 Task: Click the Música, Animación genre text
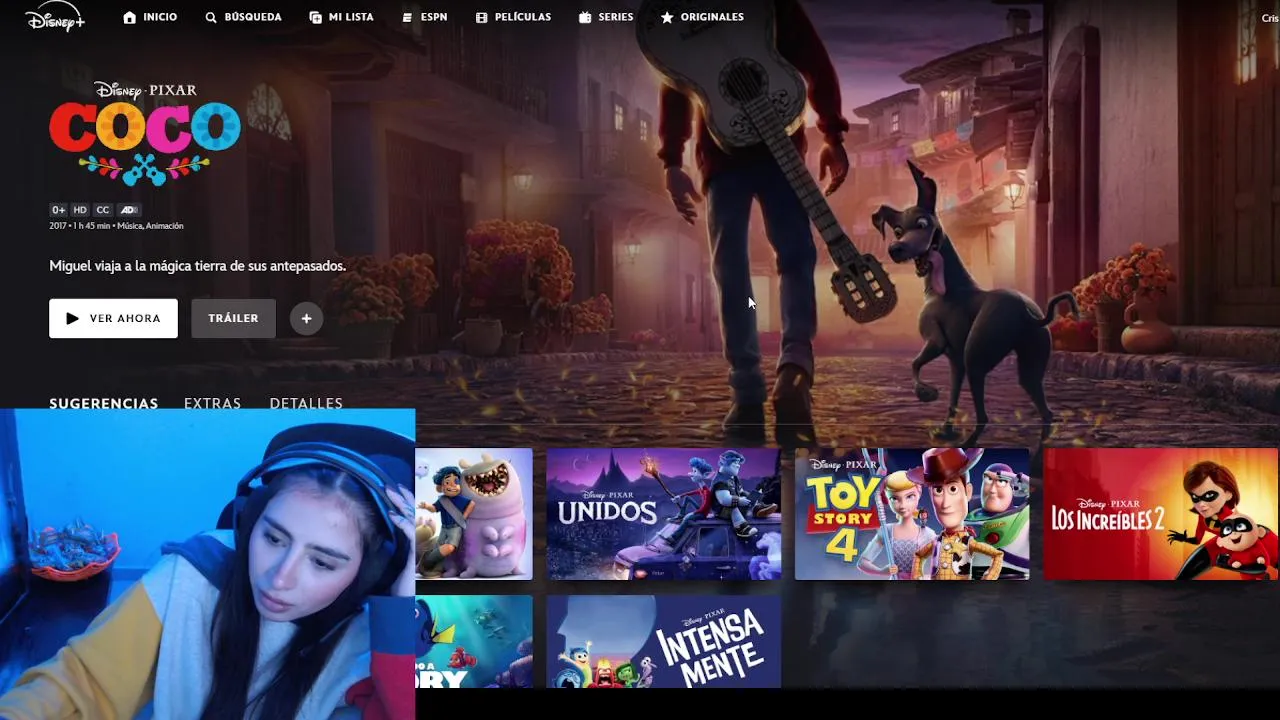[x=150, y=226]
